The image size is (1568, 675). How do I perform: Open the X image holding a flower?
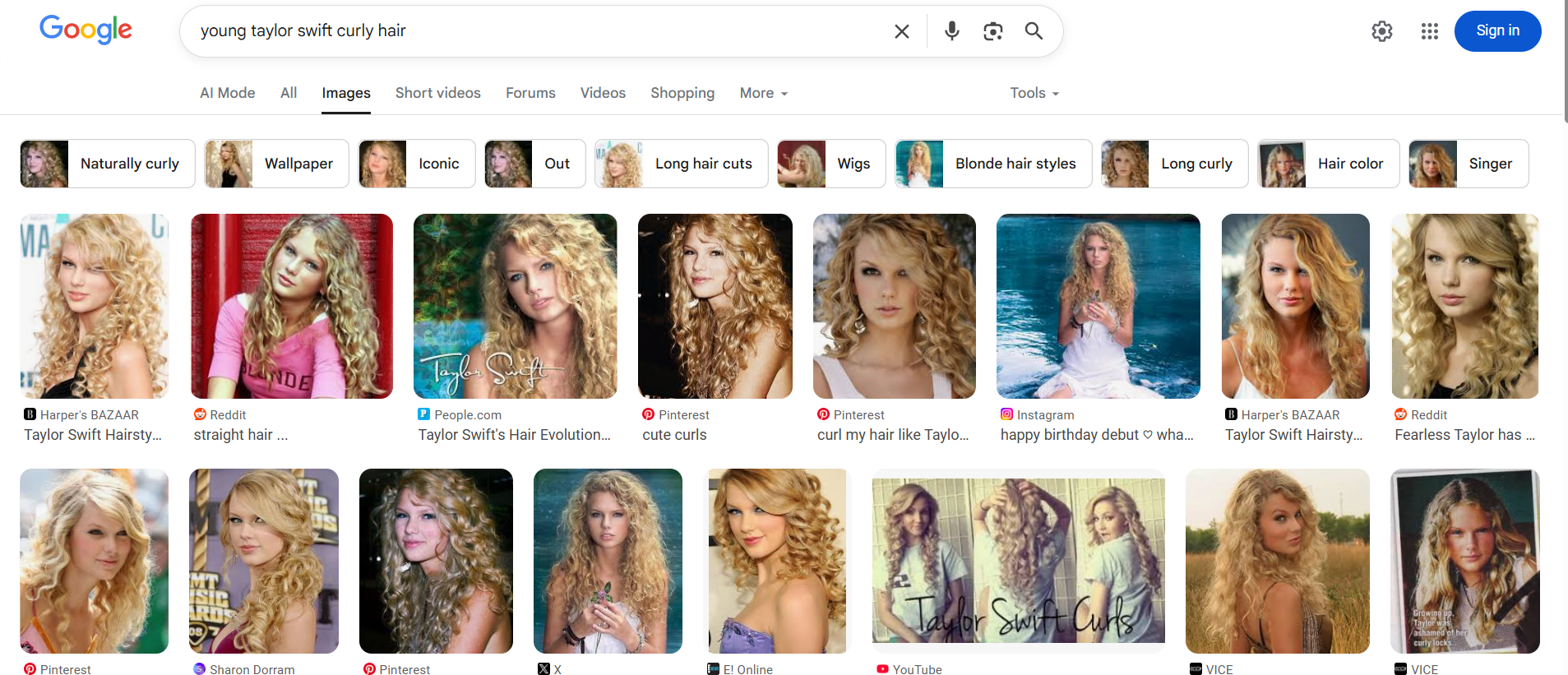point(608,561)
